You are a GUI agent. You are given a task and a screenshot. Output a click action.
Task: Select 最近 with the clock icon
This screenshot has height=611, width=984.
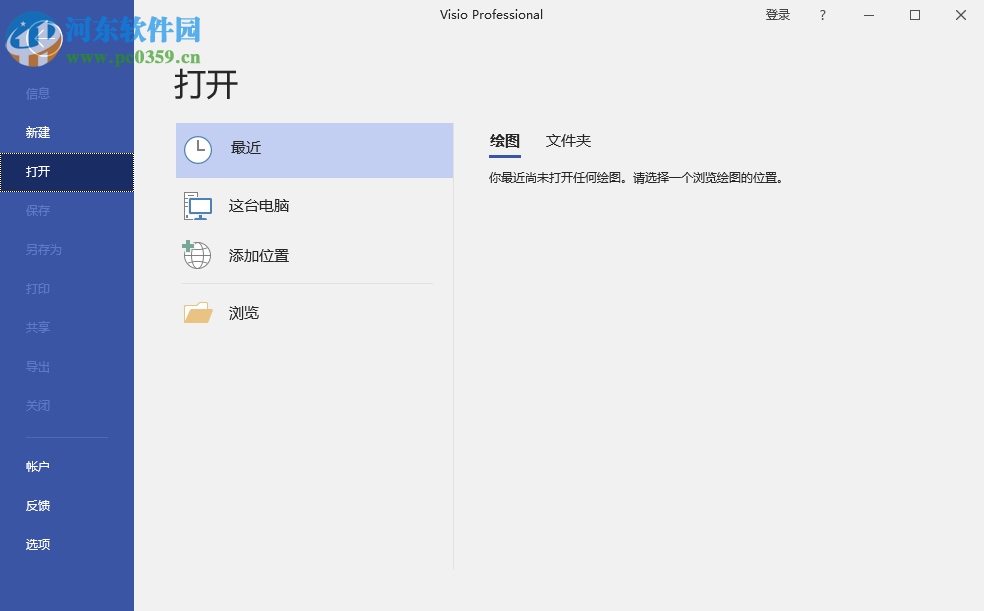point(245,147)
